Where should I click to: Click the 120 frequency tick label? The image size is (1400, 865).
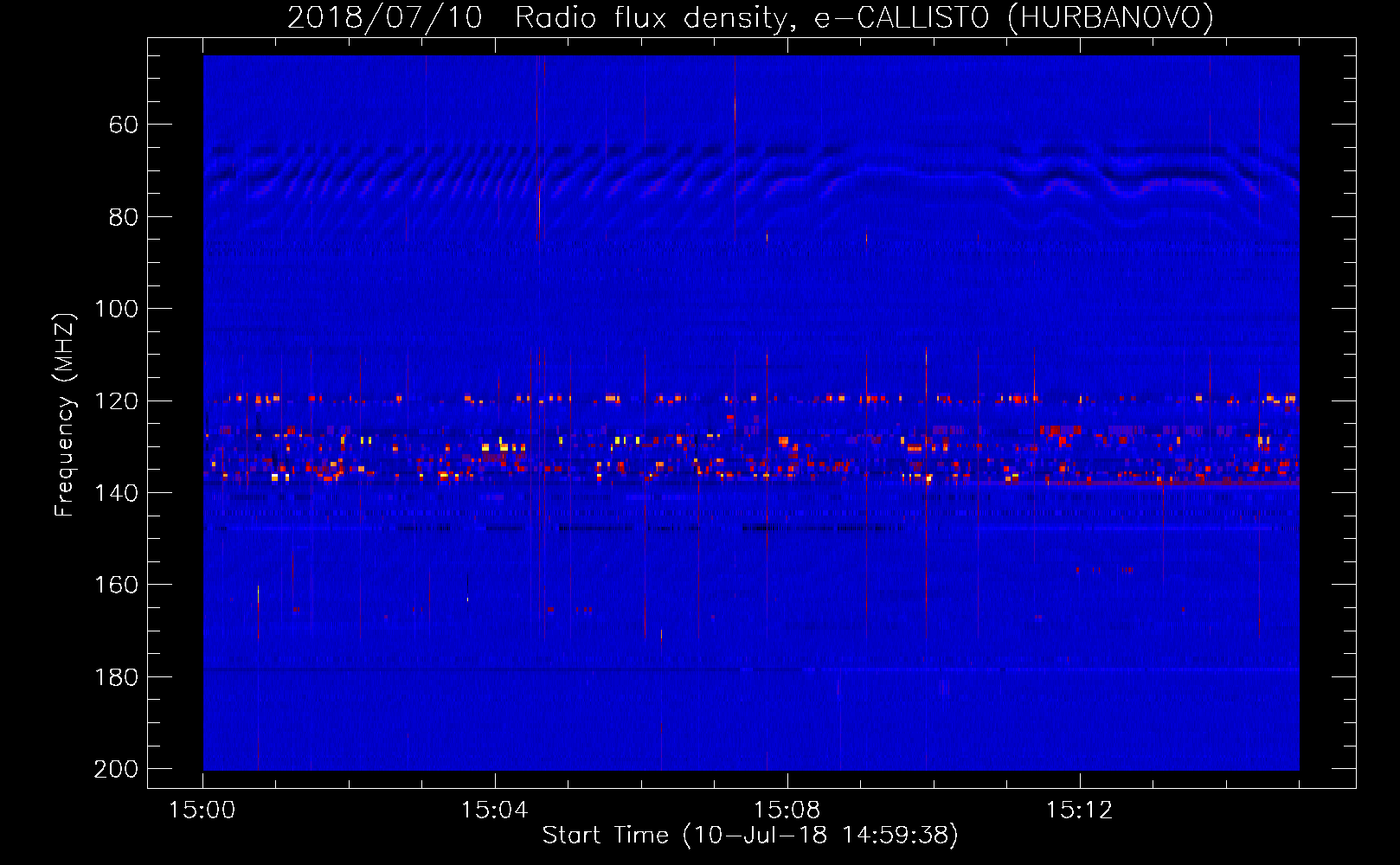[x=116, y=401]
